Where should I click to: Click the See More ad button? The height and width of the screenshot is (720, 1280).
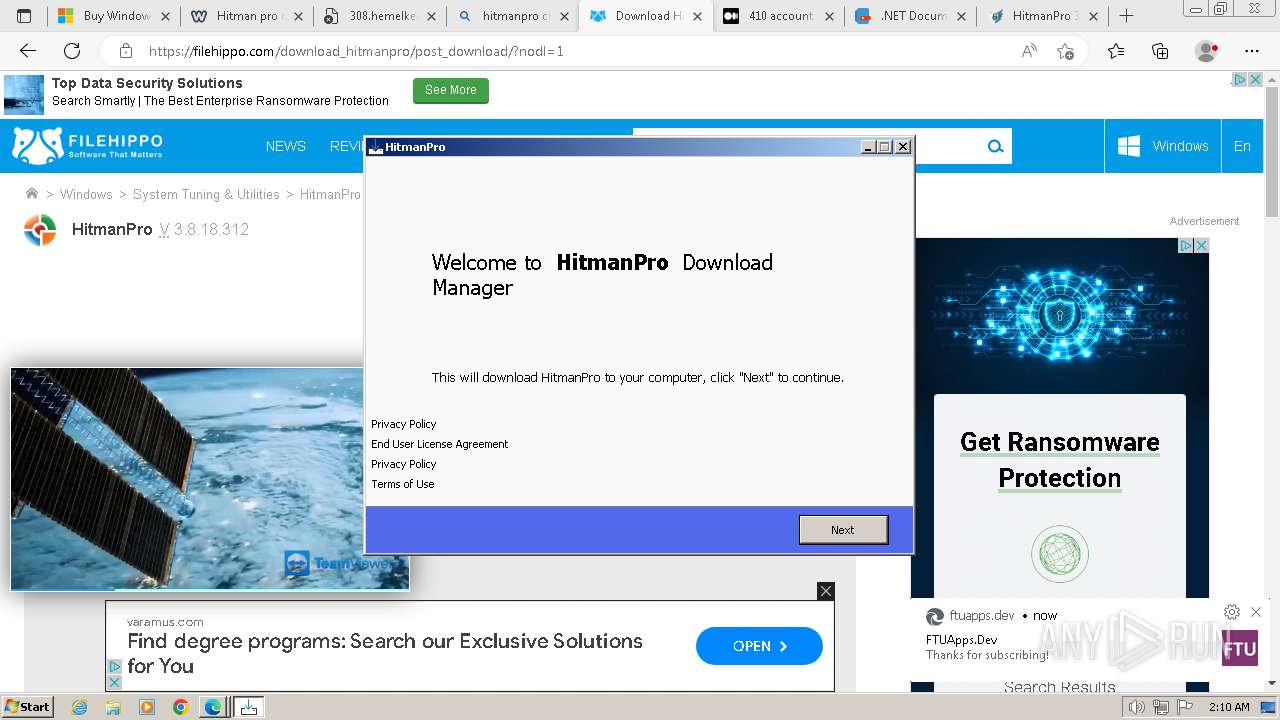pyautogui.click(x=451, y=90)
